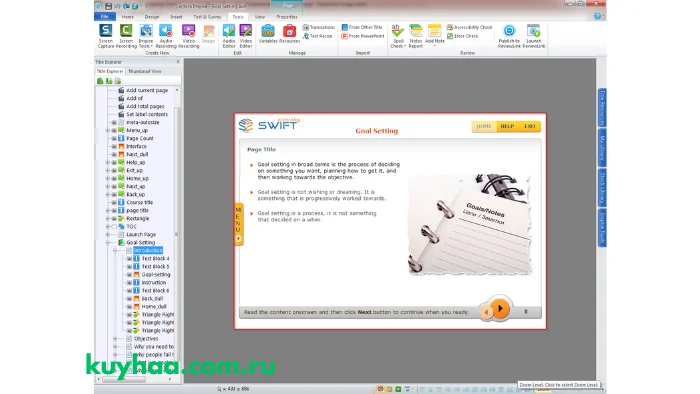Toggle the checkbox beside the Rectangle item

point(114,219)
